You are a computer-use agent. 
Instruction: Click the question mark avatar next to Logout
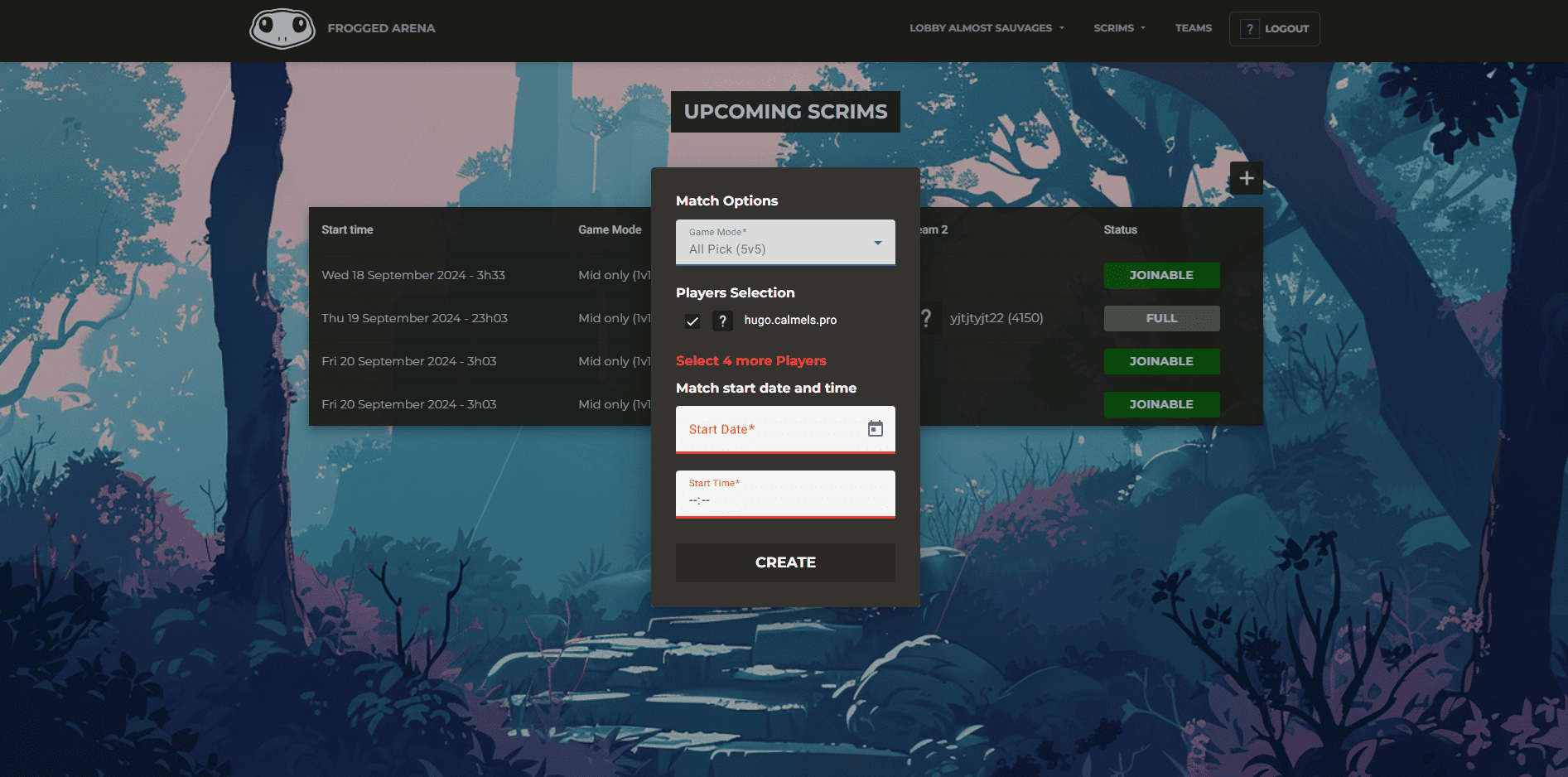[x=1250, y=29]
